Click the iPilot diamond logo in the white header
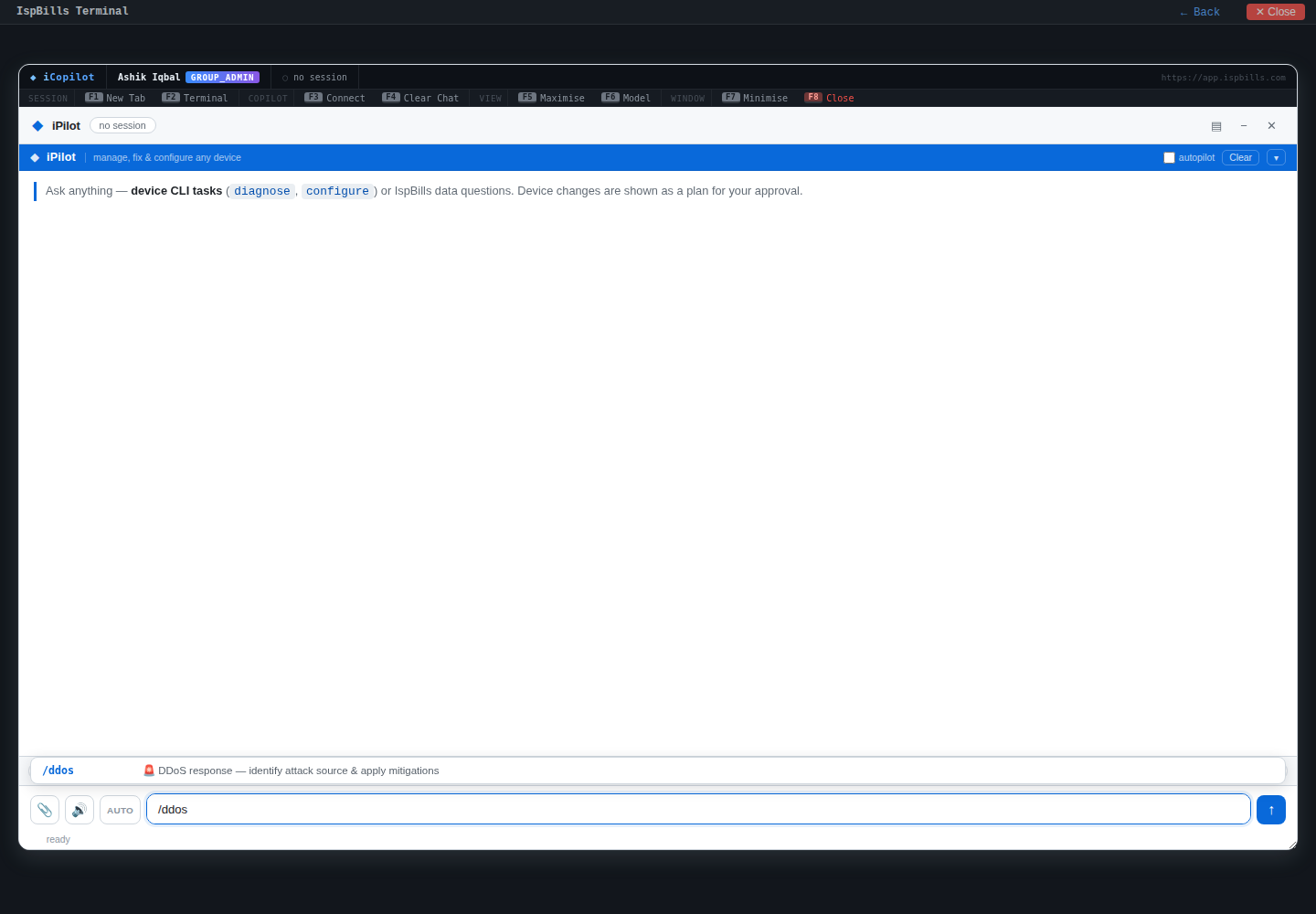 click(x=37, y=126)
